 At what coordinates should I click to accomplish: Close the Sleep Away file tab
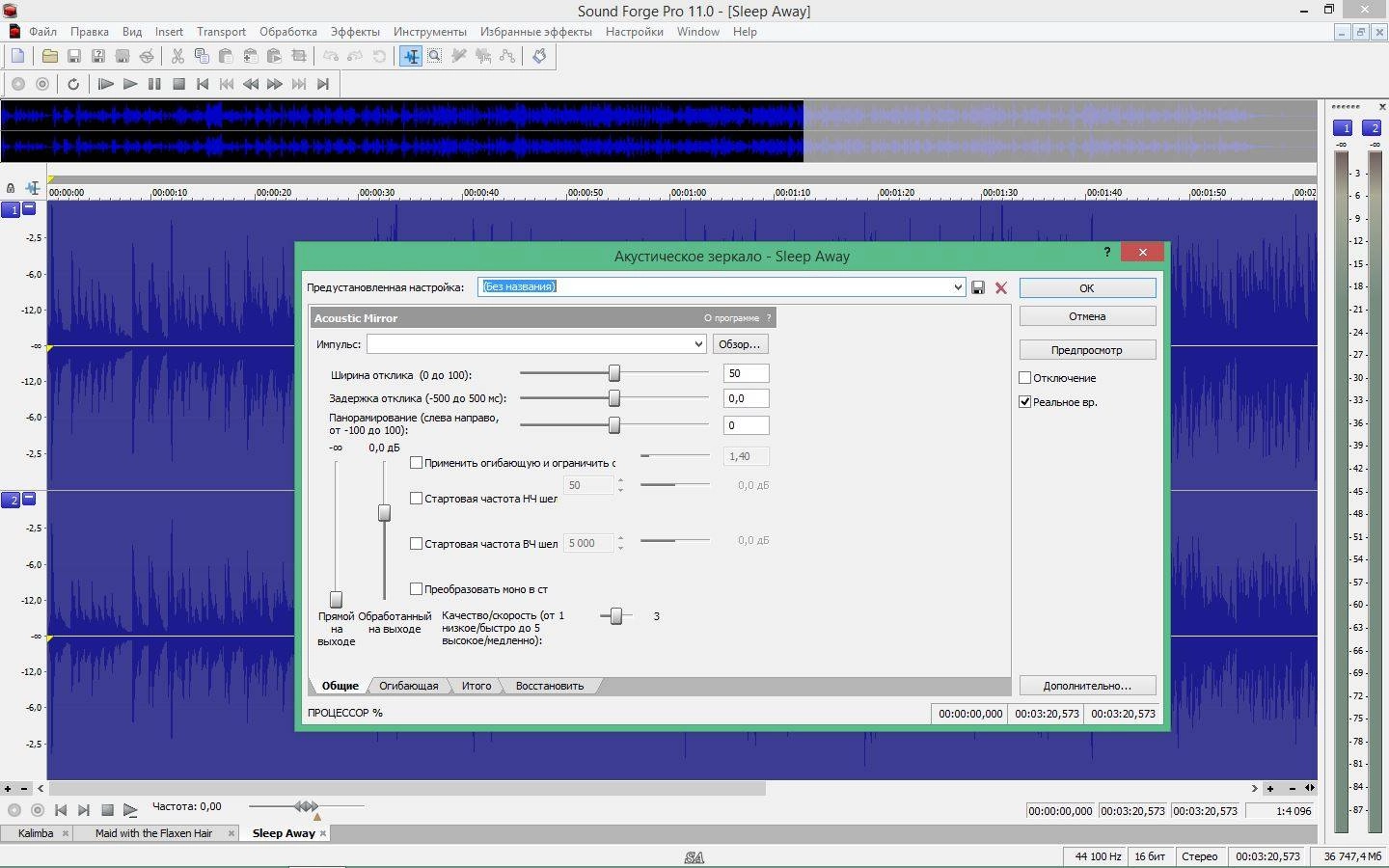pos(323,833)
